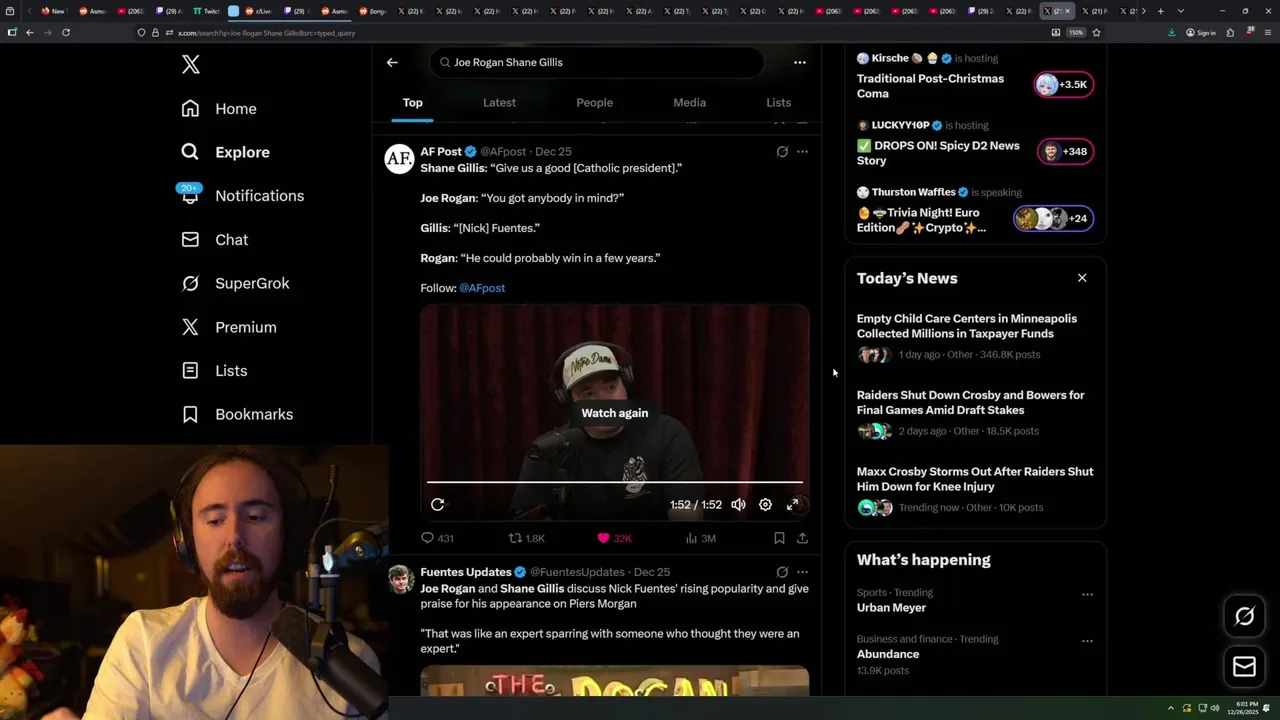Open Explore in the sidebar
This screenshot has width=1280, height=720.
225,152
